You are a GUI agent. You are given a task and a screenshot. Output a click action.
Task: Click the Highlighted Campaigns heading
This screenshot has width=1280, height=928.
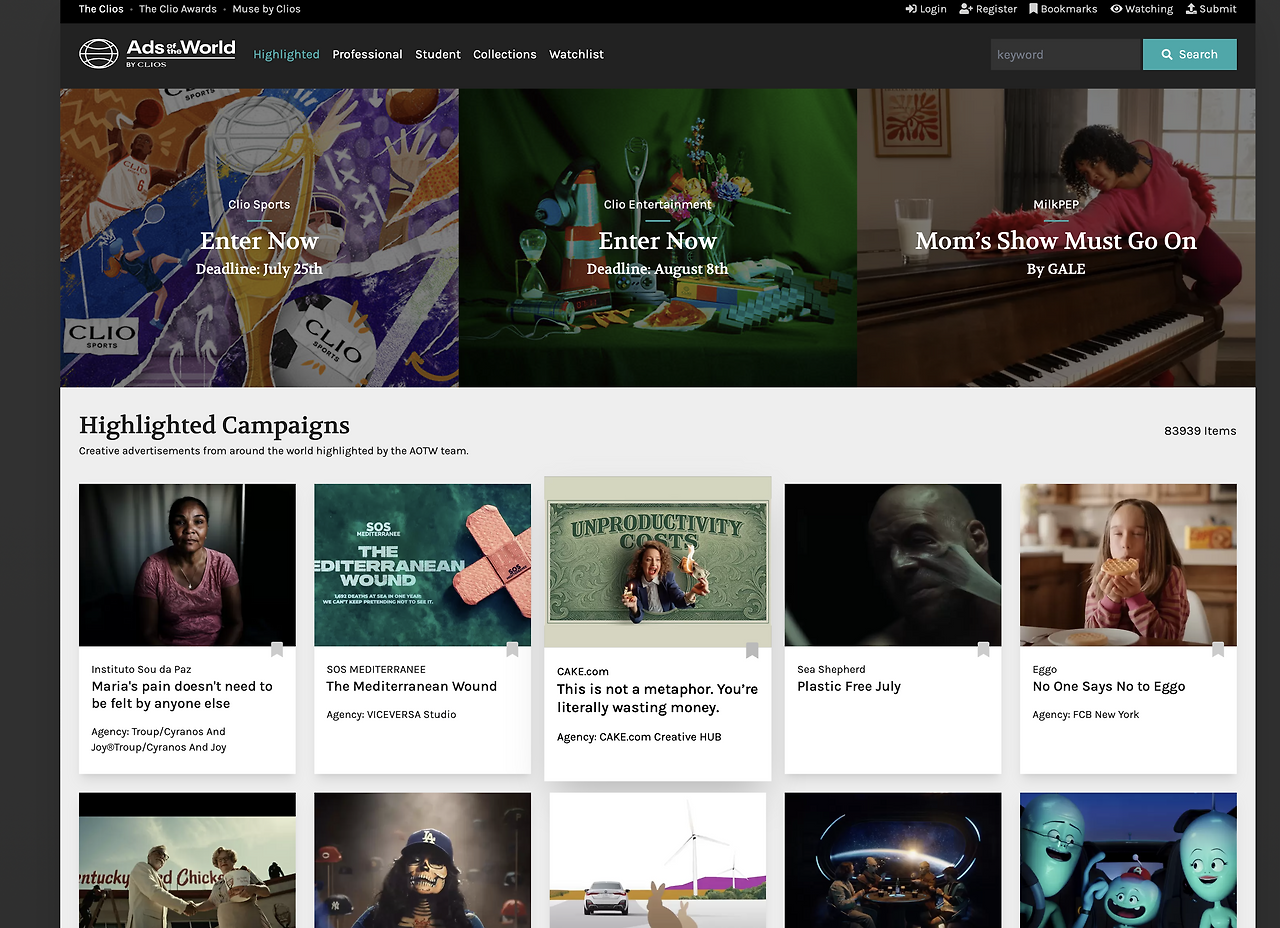pyautogui.click(x=214, y=425)
